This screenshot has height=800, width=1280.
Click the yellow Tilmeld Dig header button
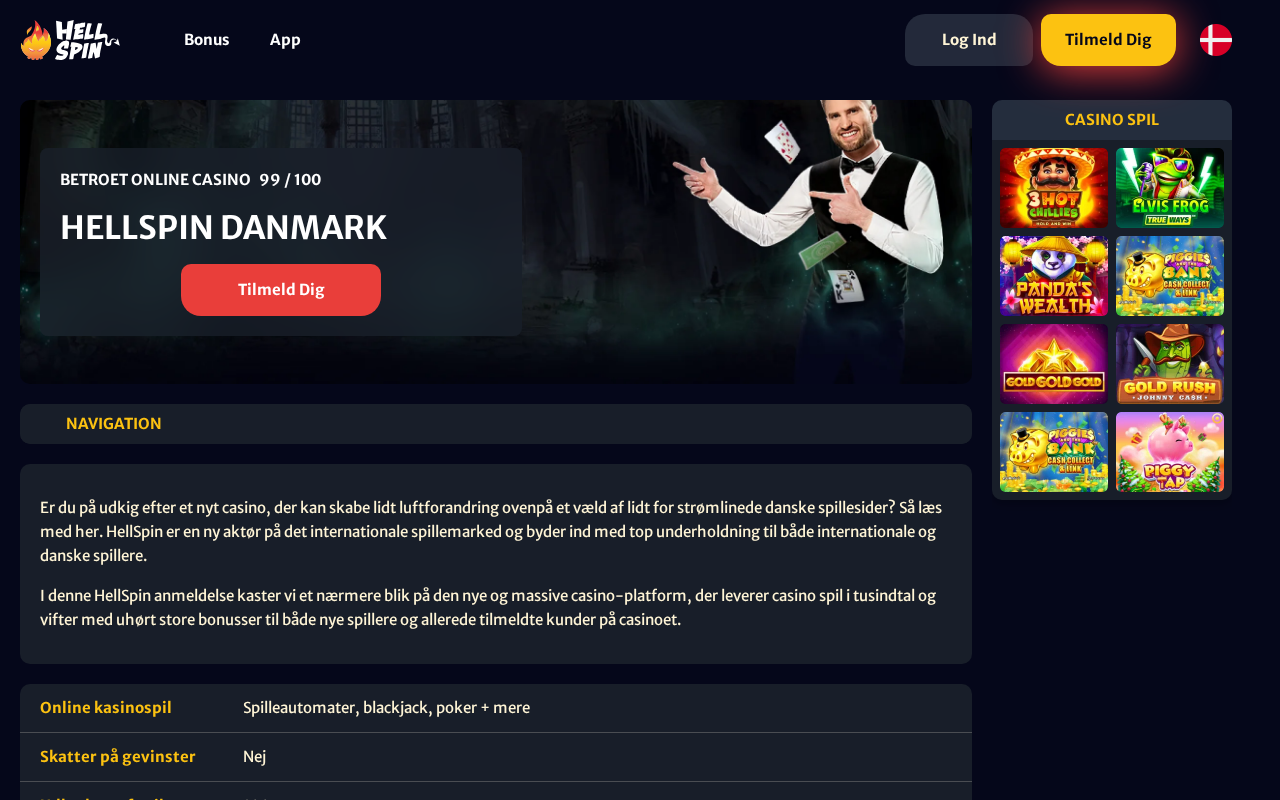point(1108,40)
